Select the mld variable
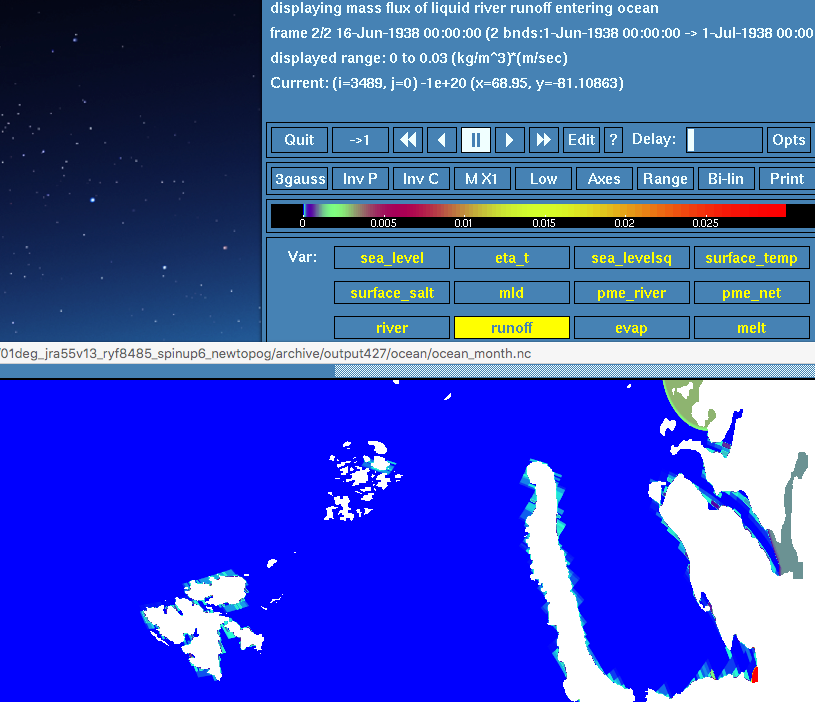This screenshot has width=815, height=702. [512, 293]
